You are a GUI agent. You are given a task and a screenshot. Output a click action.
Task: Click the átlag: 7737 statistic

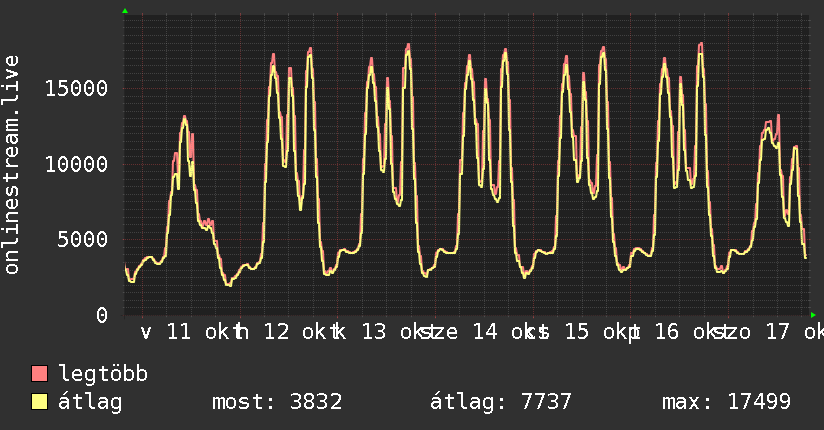click(x=500, y=402)
